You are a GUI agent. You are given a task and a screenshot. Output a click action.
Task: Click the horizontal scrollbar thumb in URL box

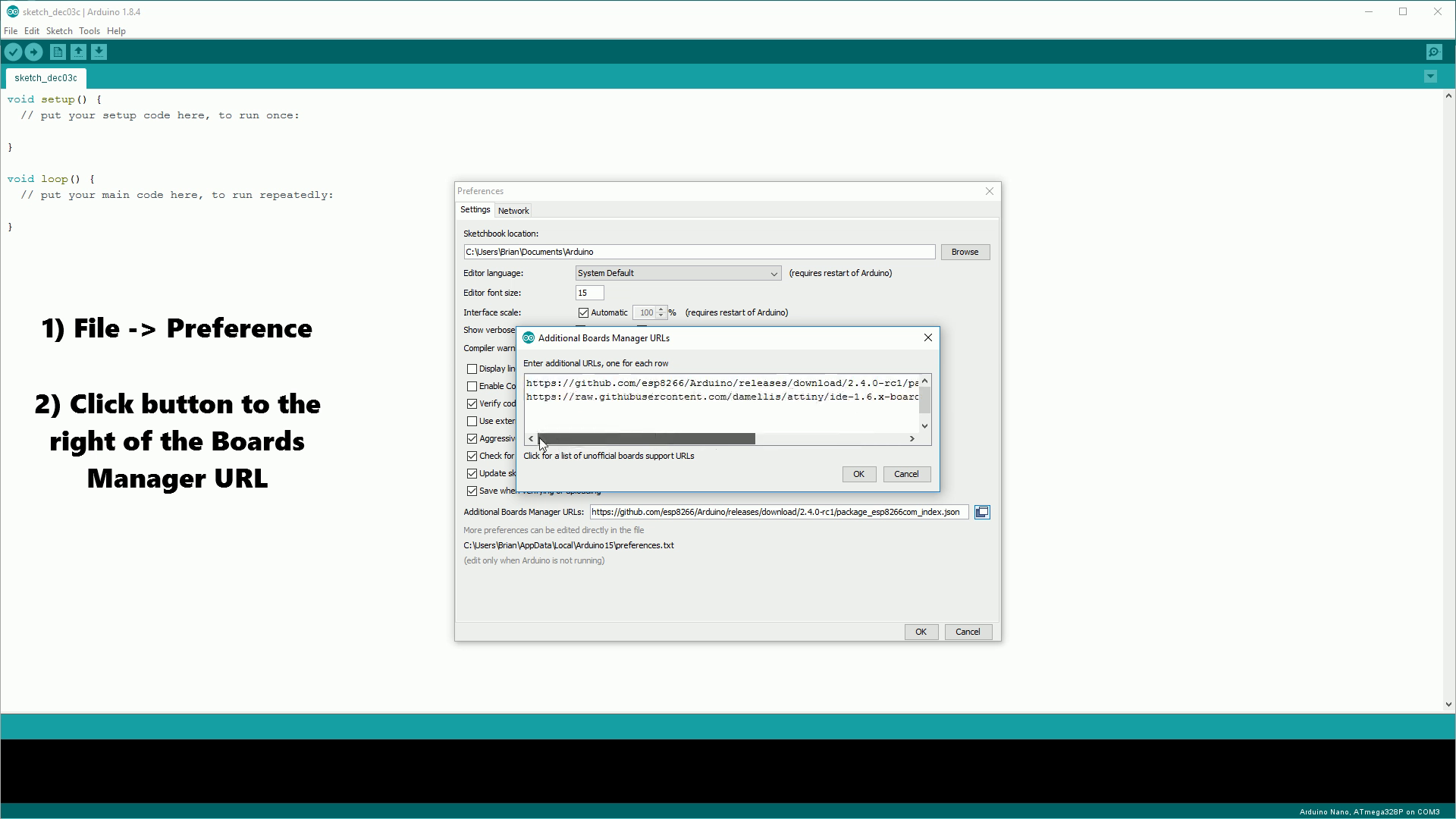point(646,439)
